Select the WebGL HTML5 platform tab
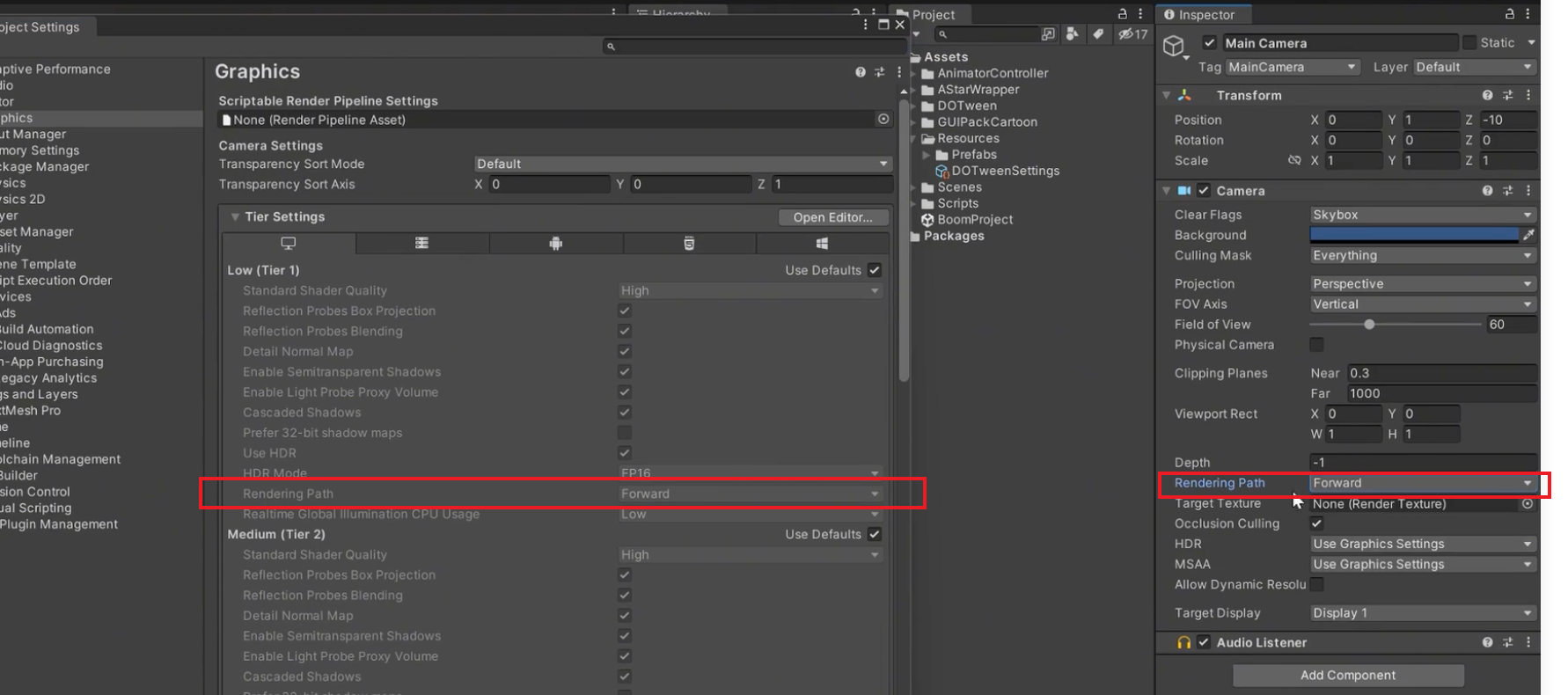The height and width of the screenshot is (695, 1568). pos(689,244)
